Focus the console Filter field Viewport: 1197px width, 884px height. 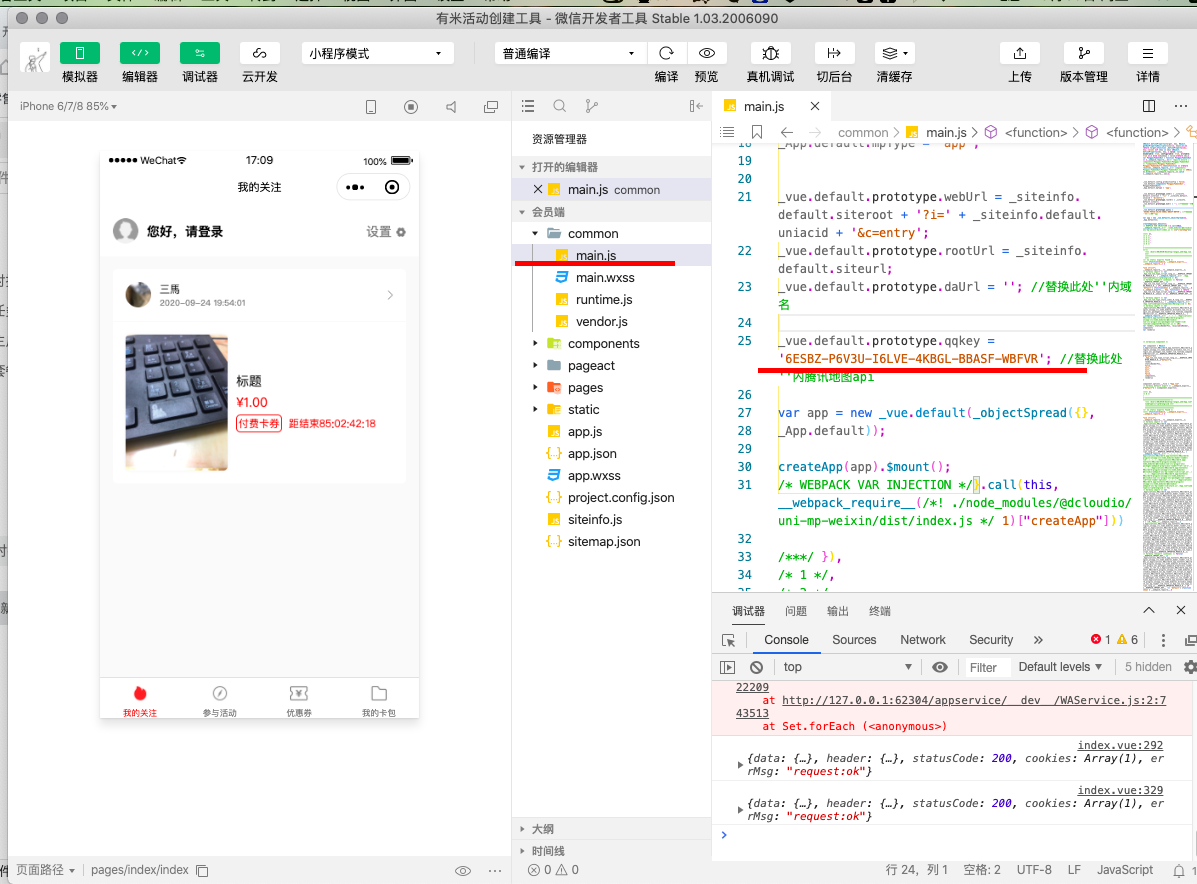click(x=987, y=667)
